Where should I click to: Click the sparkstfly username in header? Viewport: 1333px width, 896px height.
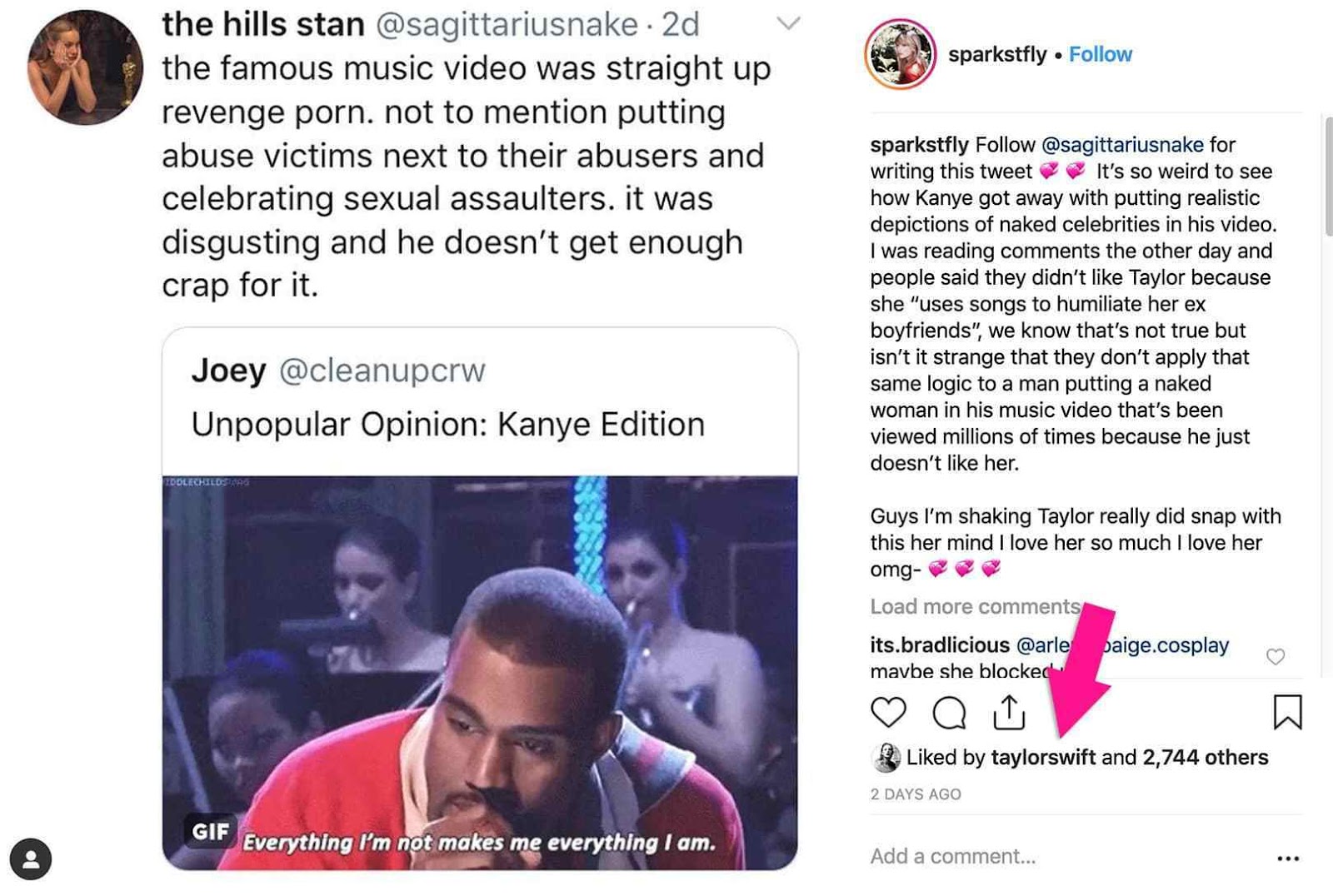(997, 54)
